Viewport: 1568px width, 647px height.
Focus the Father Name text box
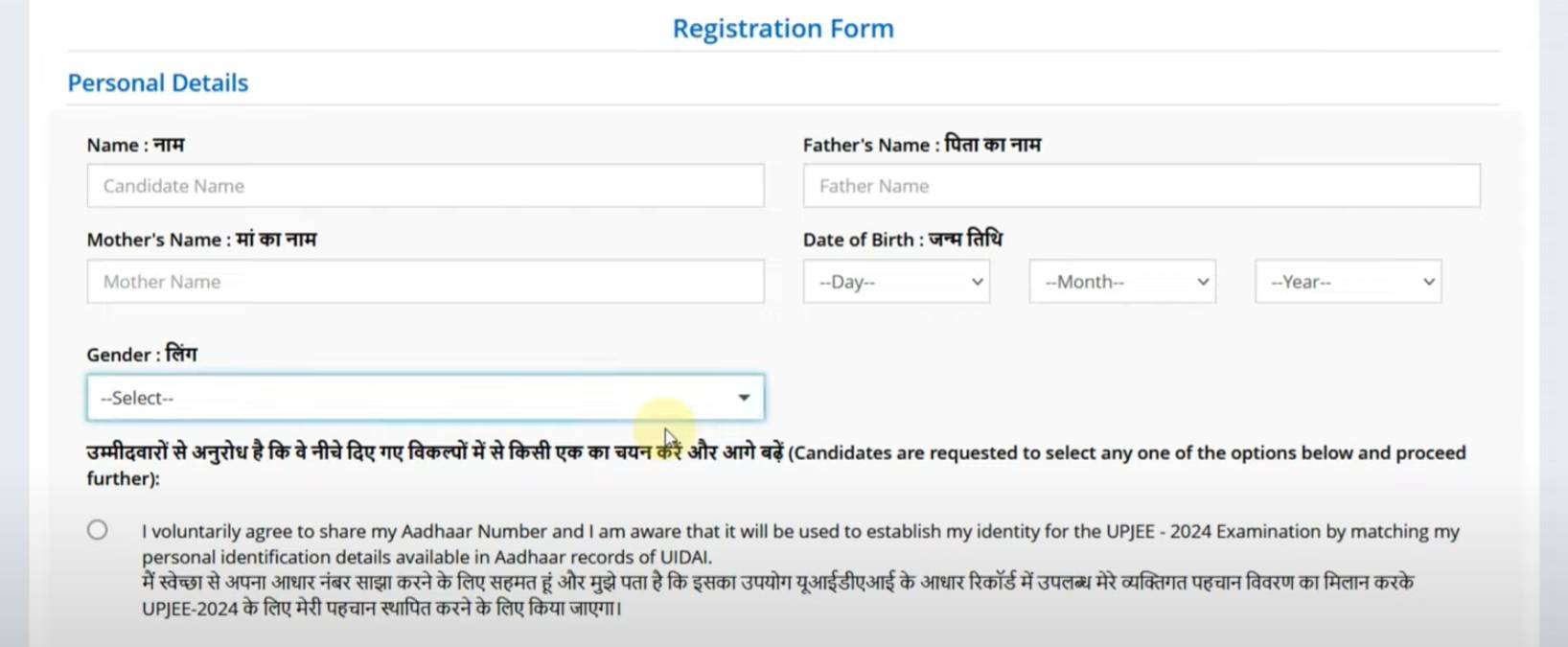1141,186
